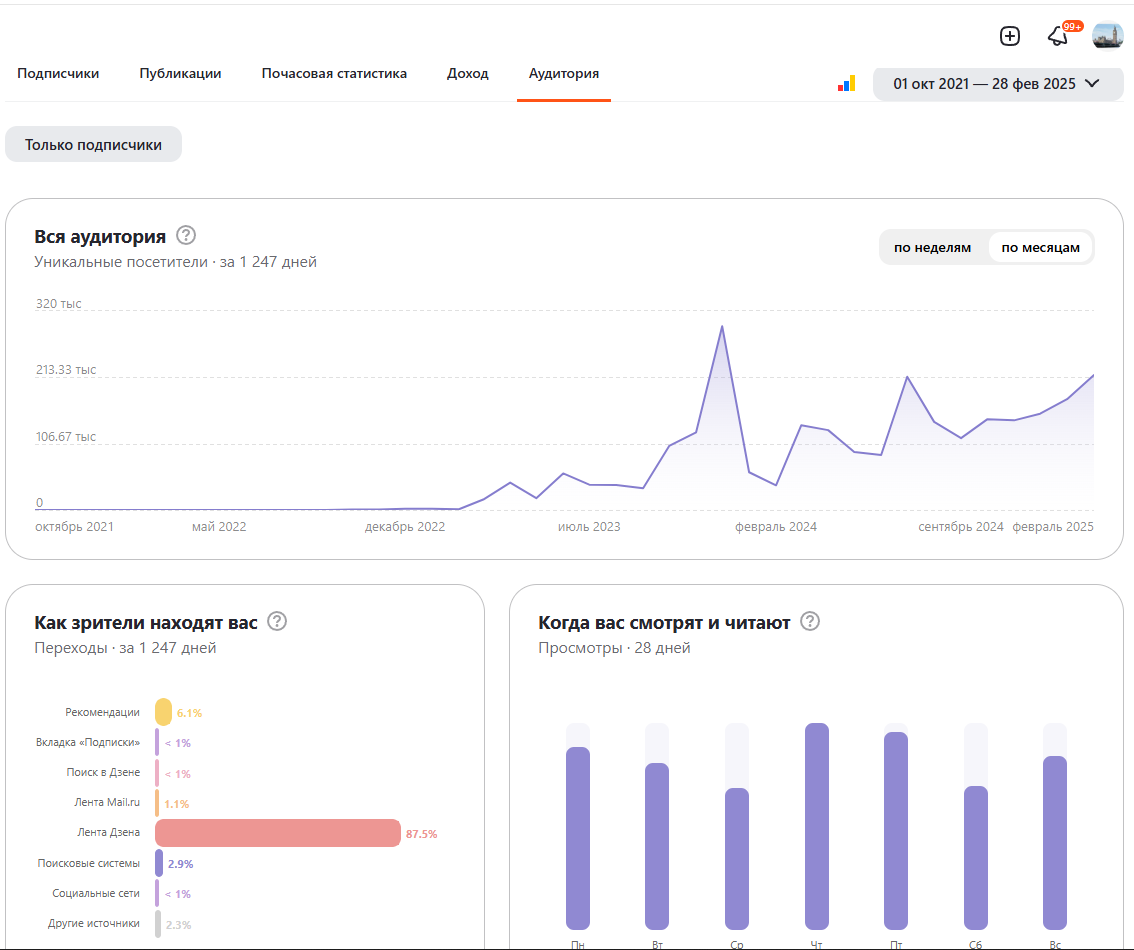
Task: Click the yellow Рекомендации bar
Action: (163, 712)
